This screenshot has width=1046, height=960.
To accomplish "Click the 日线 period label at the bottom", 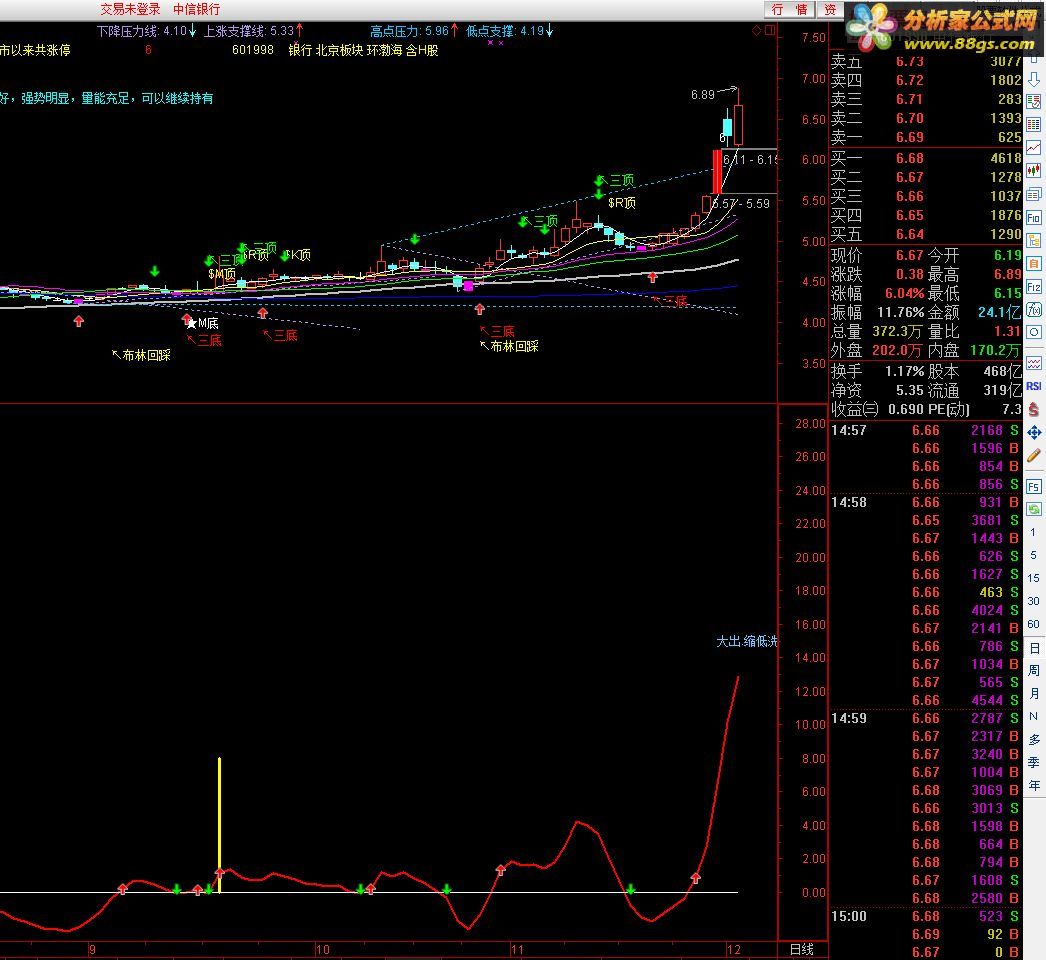I will [803, 949].
